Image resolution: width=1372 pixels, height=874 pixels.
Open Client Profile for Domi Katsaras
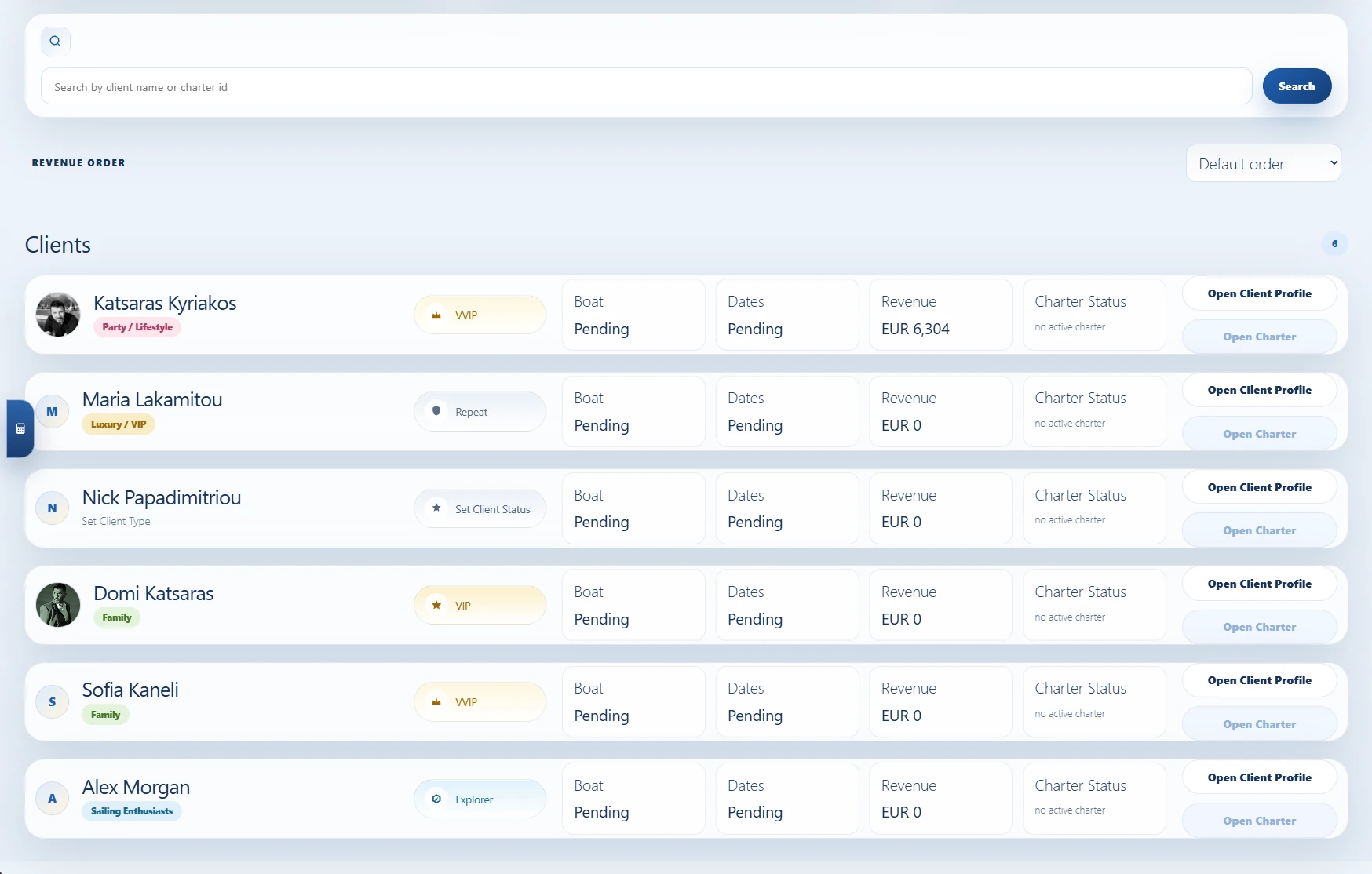(x=1259, y=584)
